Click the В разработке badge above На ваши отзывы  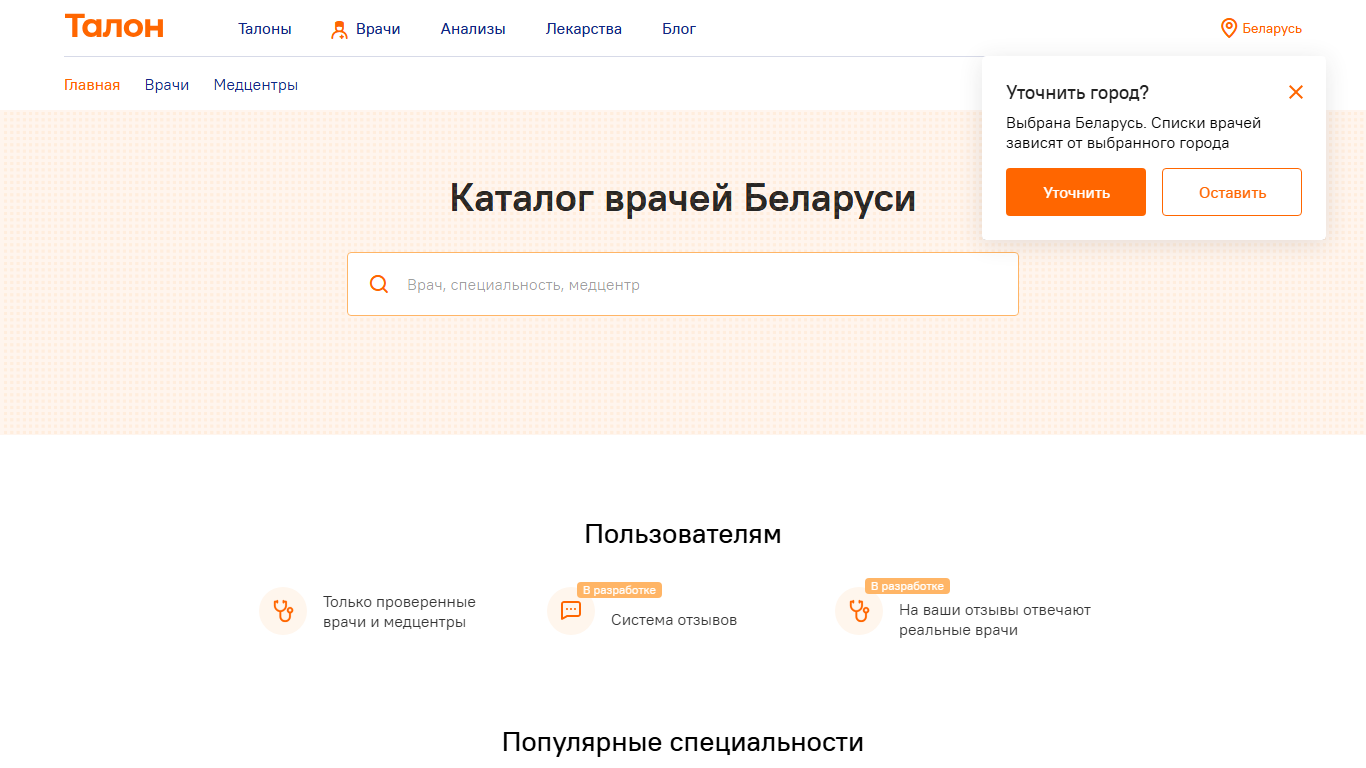pos(907,586)
